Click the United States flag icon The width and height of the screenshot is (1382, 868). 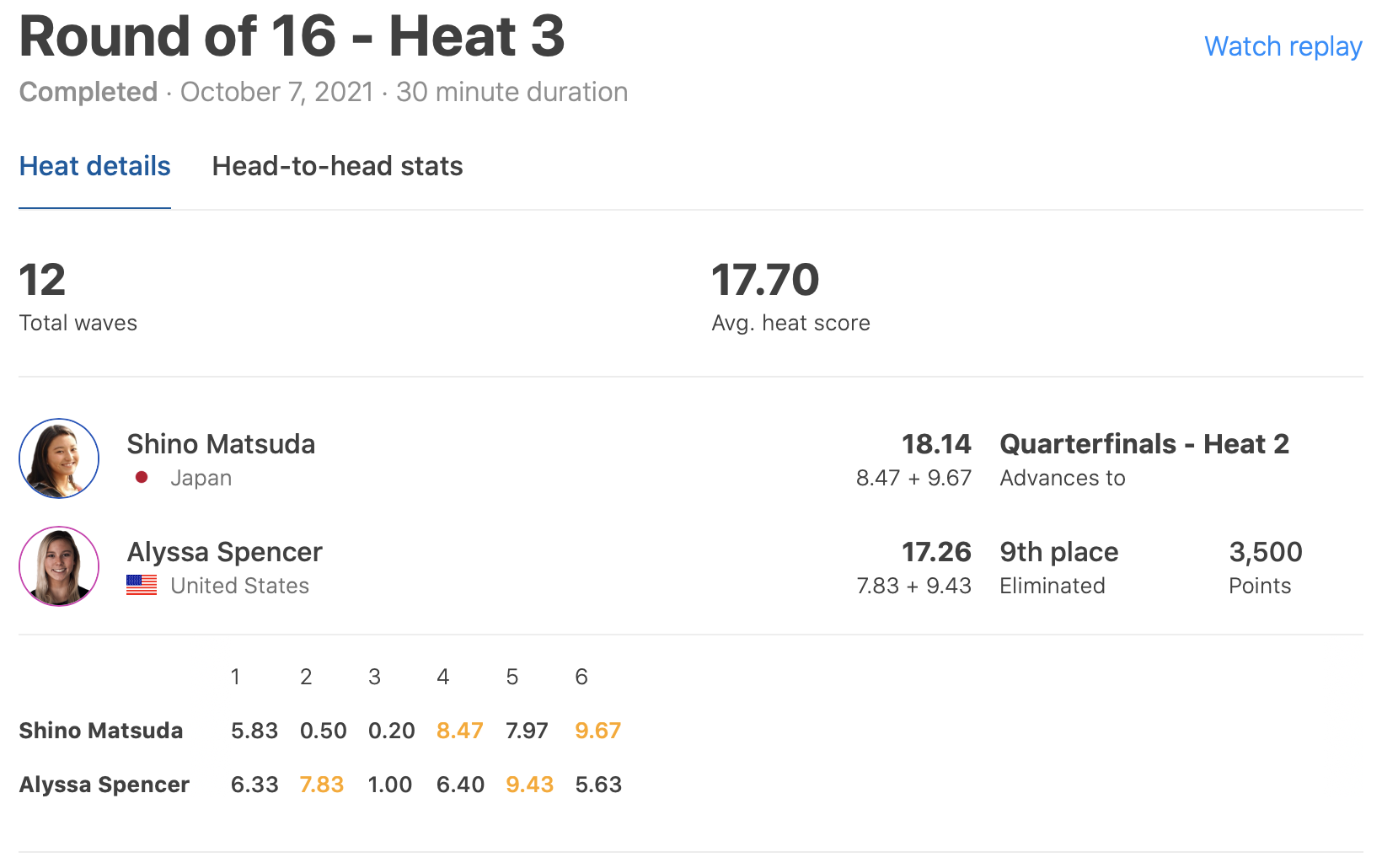[x=142, y=585]
